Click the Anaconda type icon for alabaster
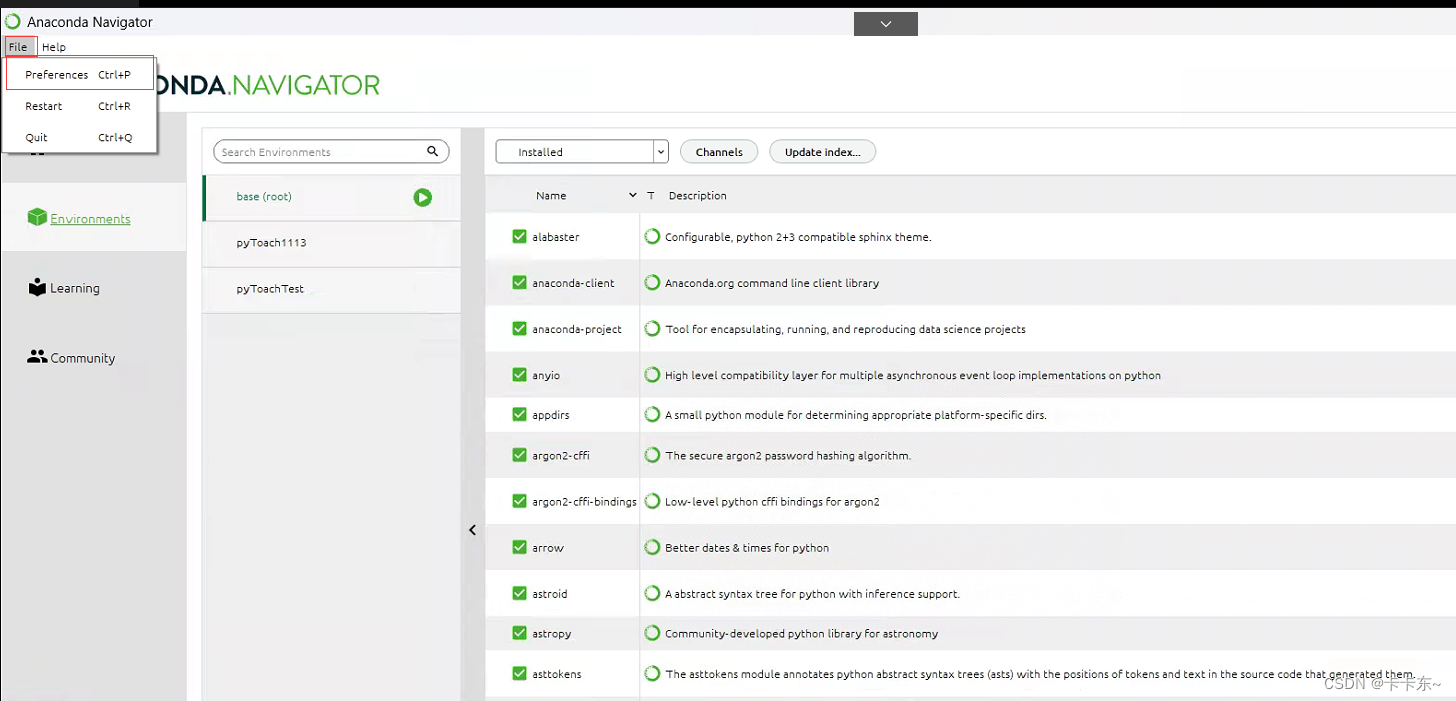The height and width of the screenshot is (701, 1456). 652,237
